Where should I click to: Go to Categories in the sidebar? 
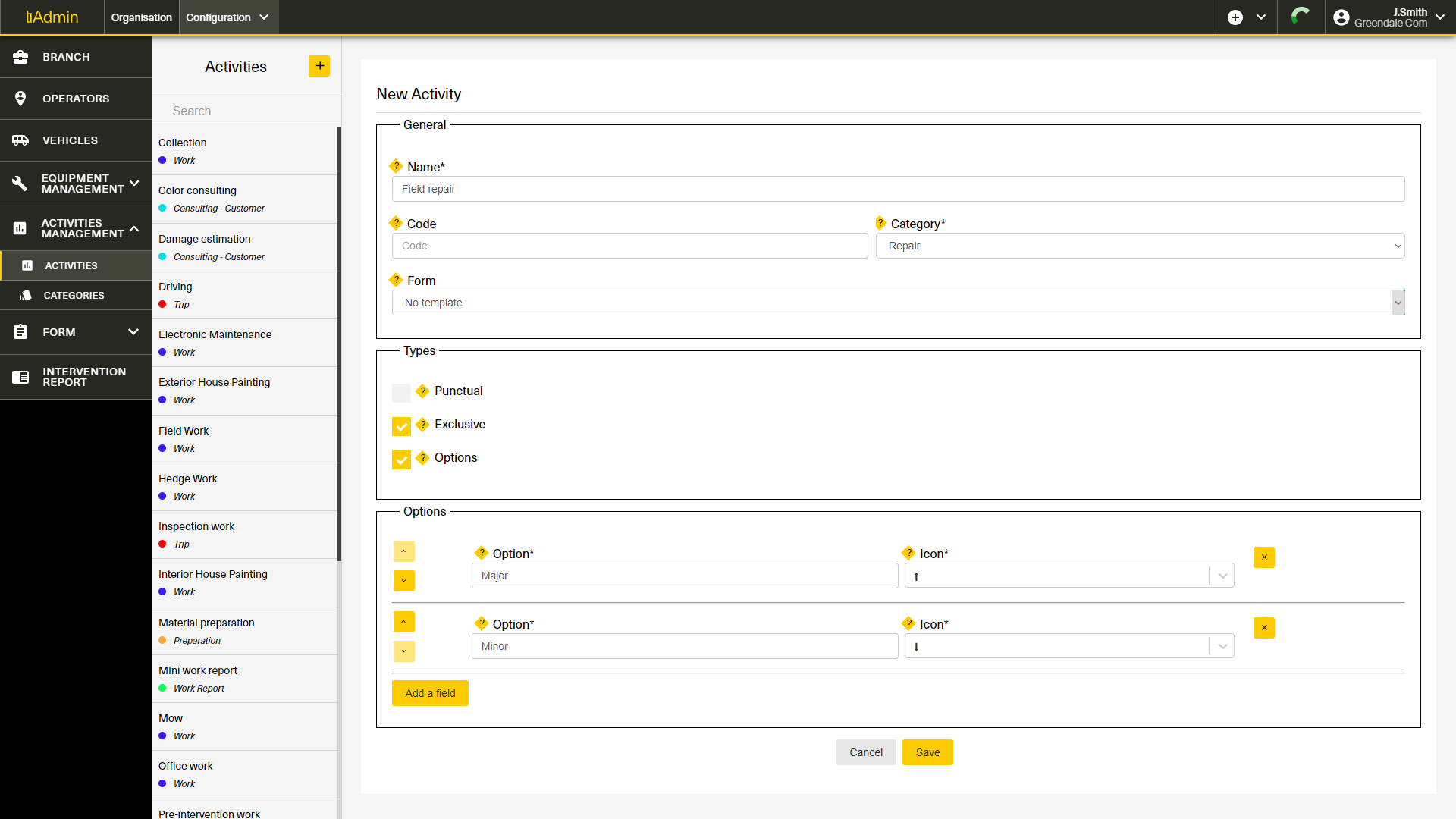tap(74, 295)
